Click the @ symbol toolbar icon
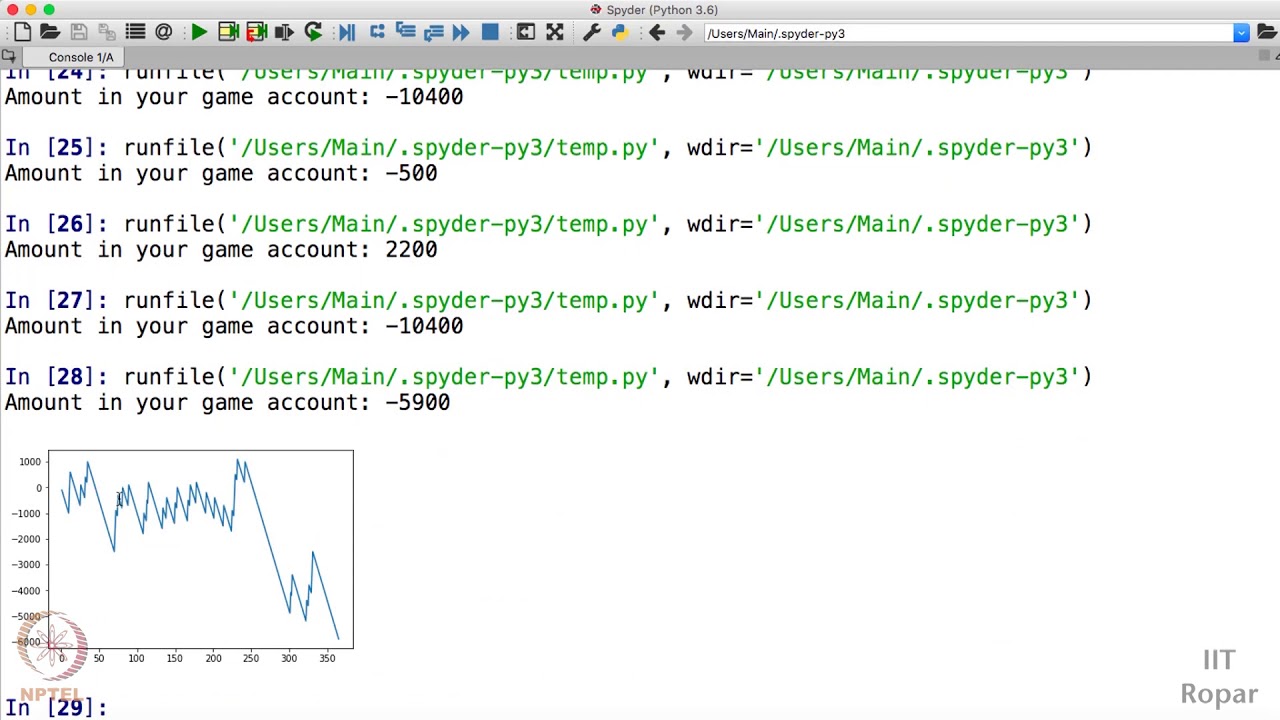1280x720 pixels. coord(164,33)
